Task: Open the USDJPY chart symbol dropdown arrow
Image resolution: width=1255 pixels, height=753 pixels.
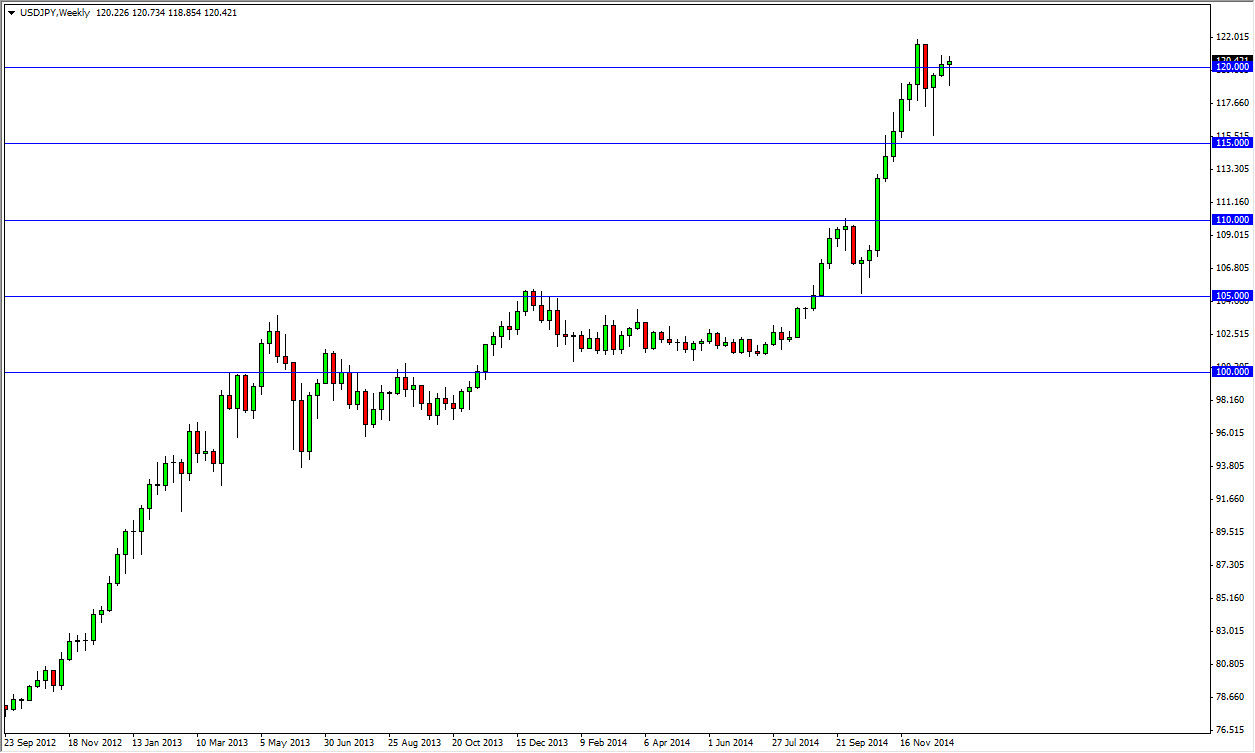Action: [13, 14]
